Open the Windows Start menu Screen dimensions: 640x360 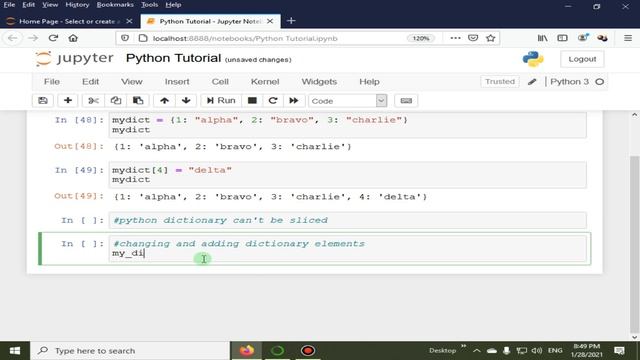(15, 351)
